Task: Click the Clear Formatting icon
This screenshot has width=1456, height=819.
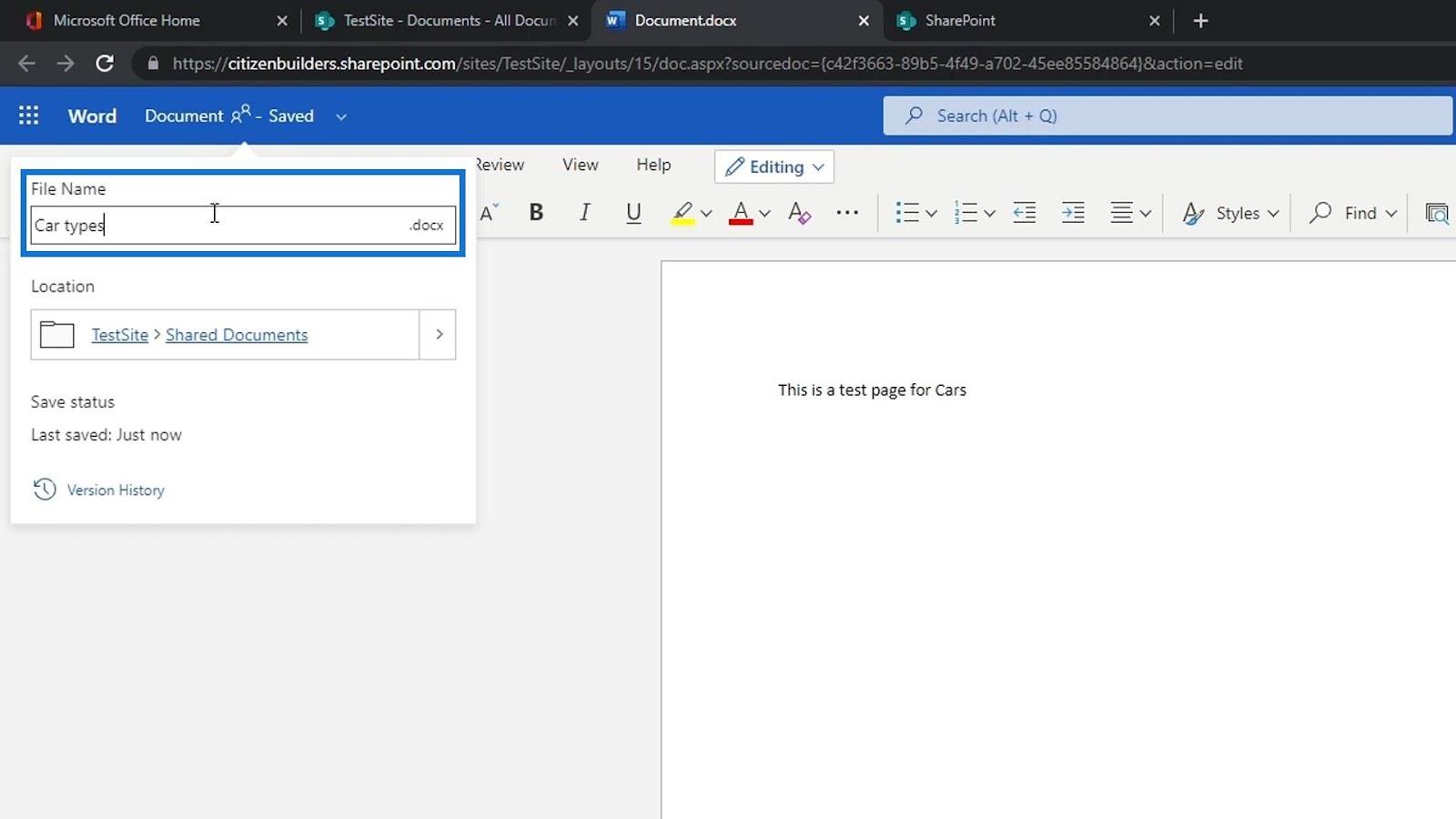Action: click(x=799, y=213)
